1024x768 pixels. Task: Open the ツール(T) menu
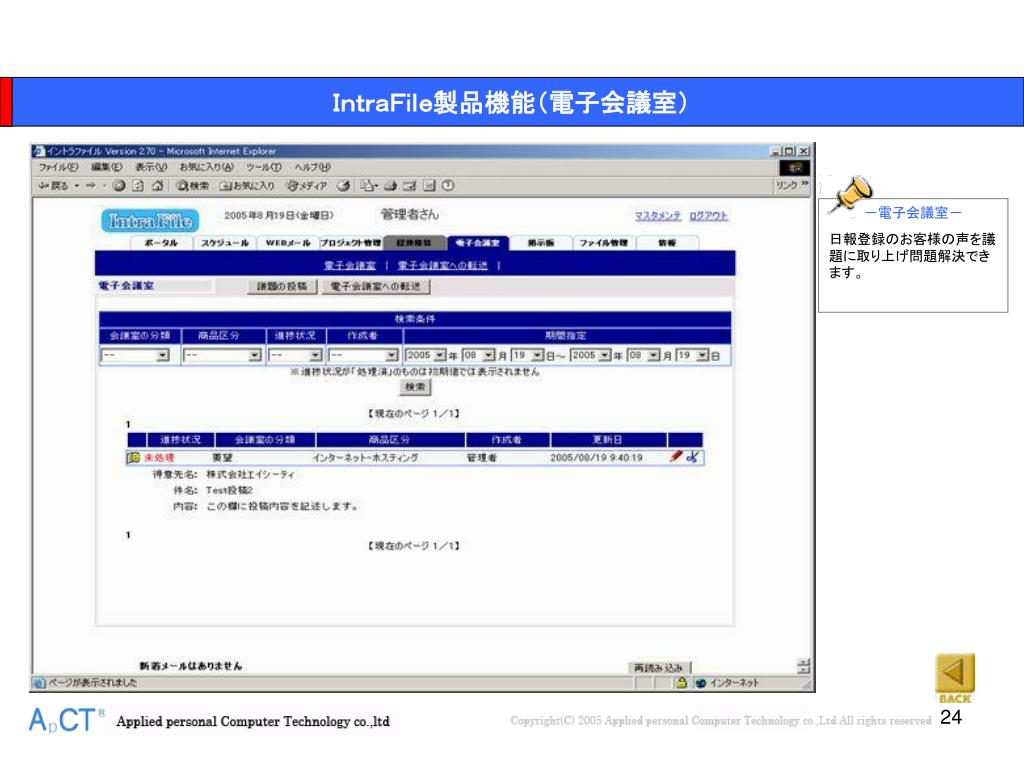(x=263, y=167)
